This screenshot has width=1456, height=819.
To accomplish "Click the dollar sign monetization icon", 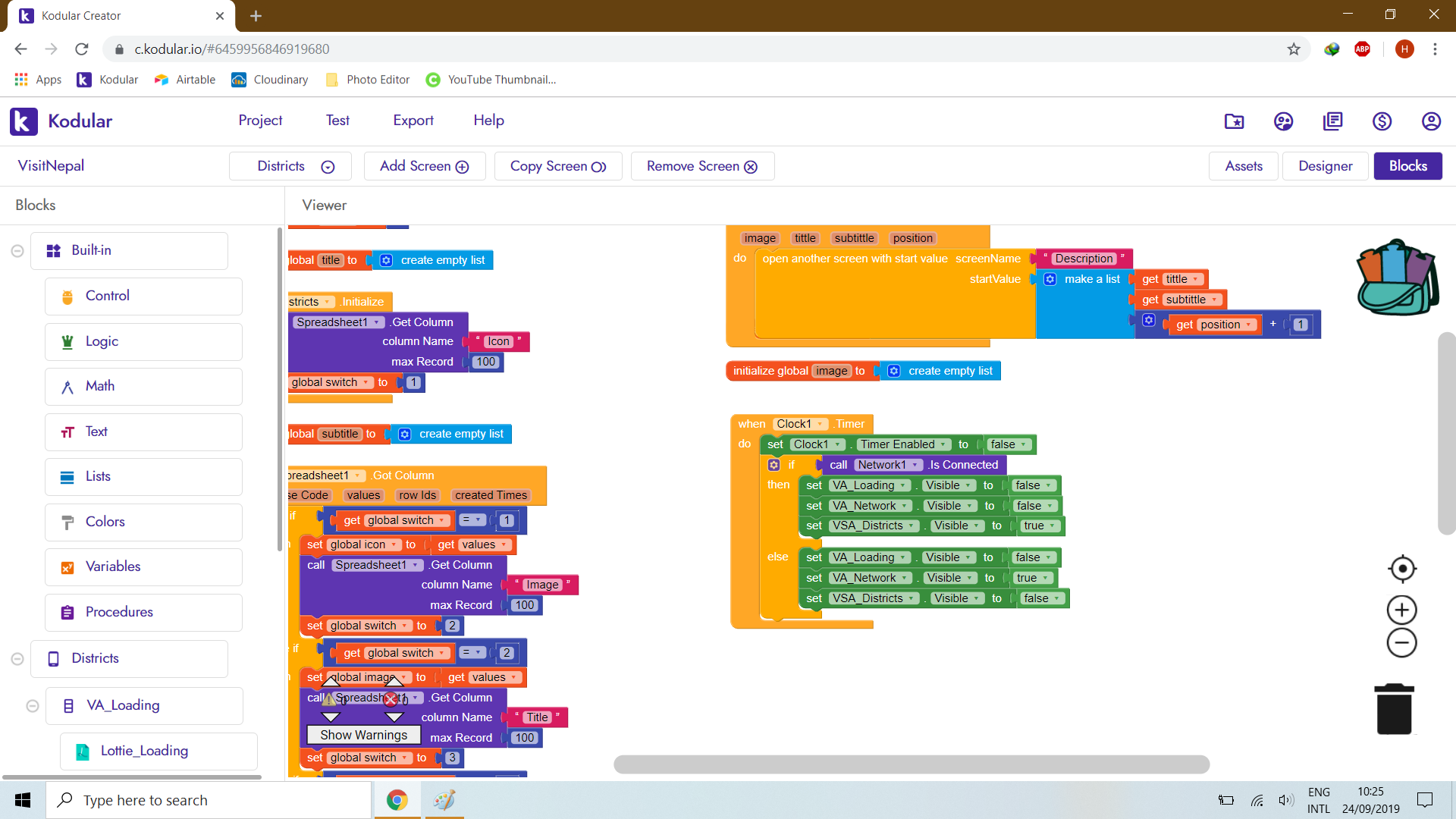I will 1382,121.
